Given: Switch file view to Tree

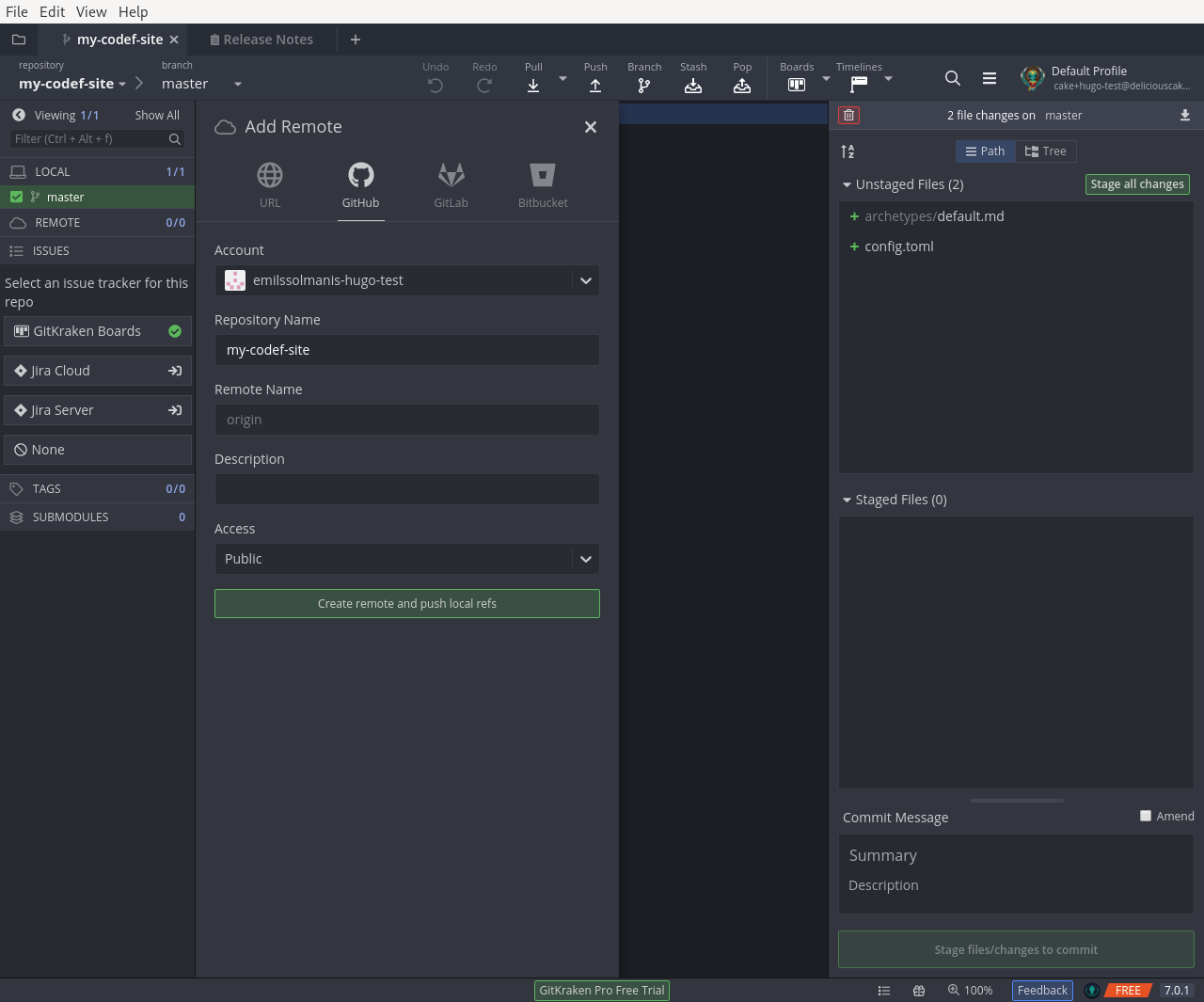Looking at the screenshot, I should (1045, 151).
